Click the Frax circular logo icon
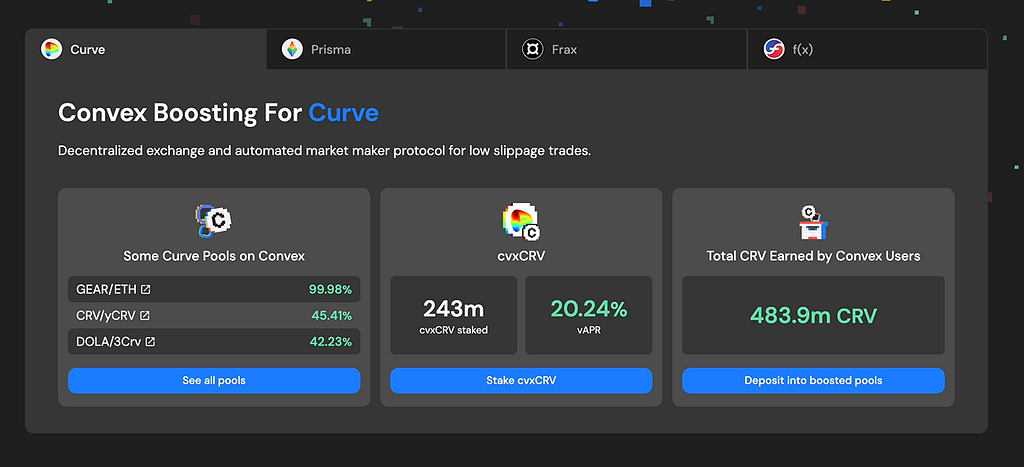Viewport: 1024px width, 467px height. (533, 50)
